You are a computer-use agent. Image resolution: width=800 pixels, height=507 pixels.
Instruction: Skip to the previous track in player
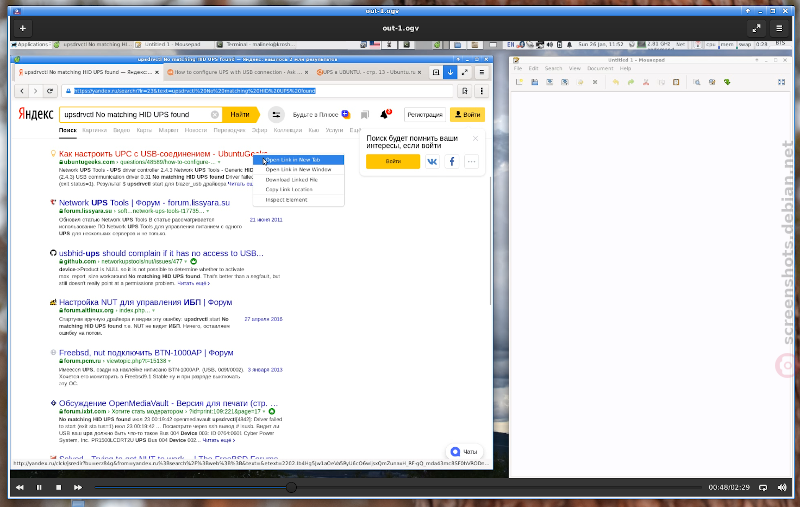19,488
